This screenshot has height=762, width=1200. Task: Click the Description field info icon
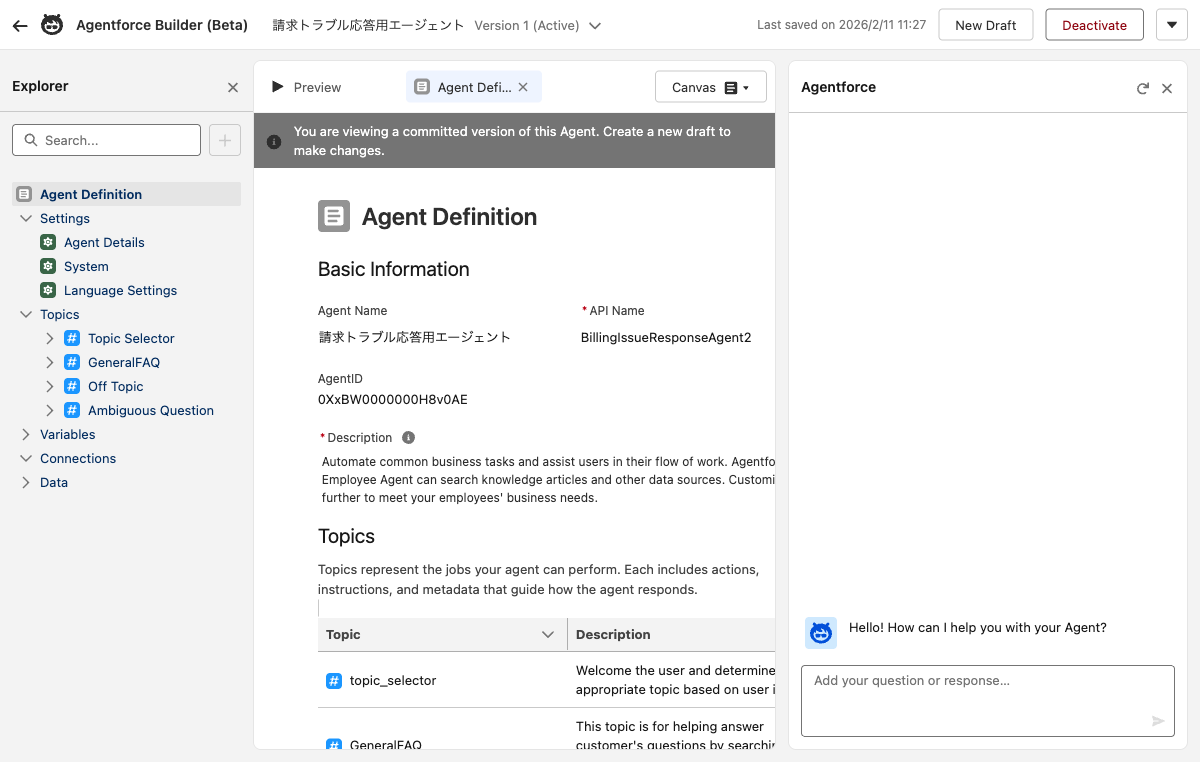tap(407, 437)
